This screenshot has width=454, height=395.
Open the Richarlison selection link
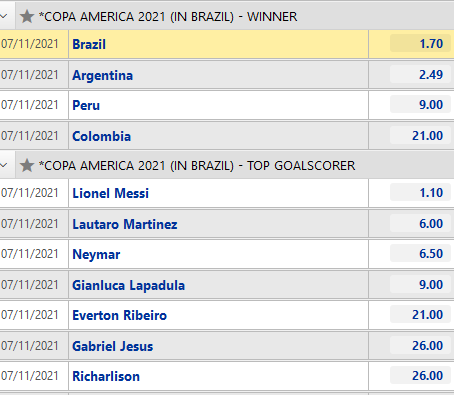(106, 376)
